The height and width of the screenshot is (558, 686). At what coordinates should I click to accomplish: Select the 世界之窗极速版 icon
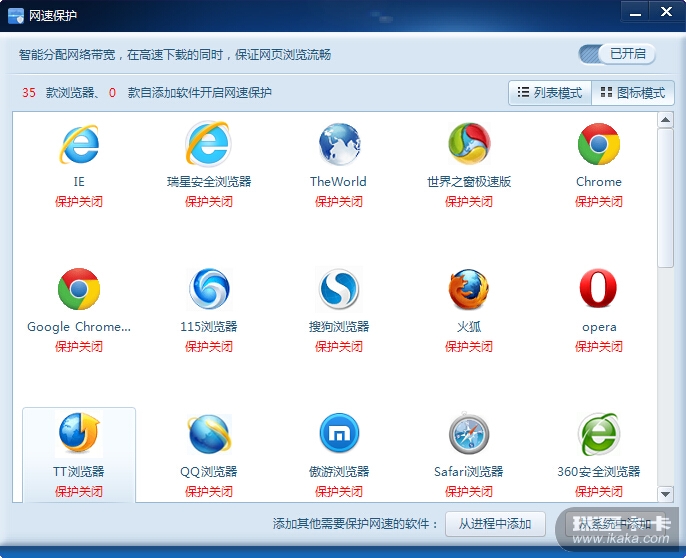coord(469,144)
